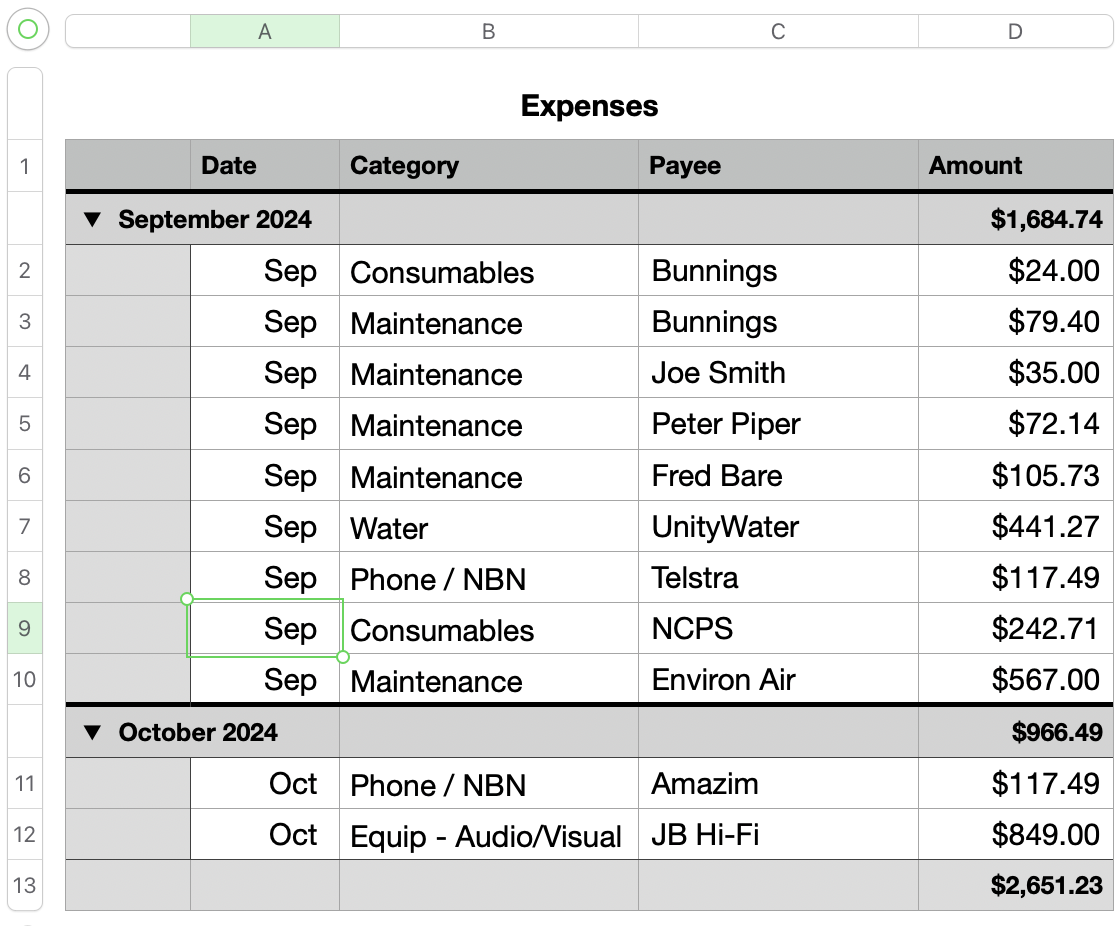Collapse the October 2024 group
This screenshot has width=1118, height=926.
[93, 732]
